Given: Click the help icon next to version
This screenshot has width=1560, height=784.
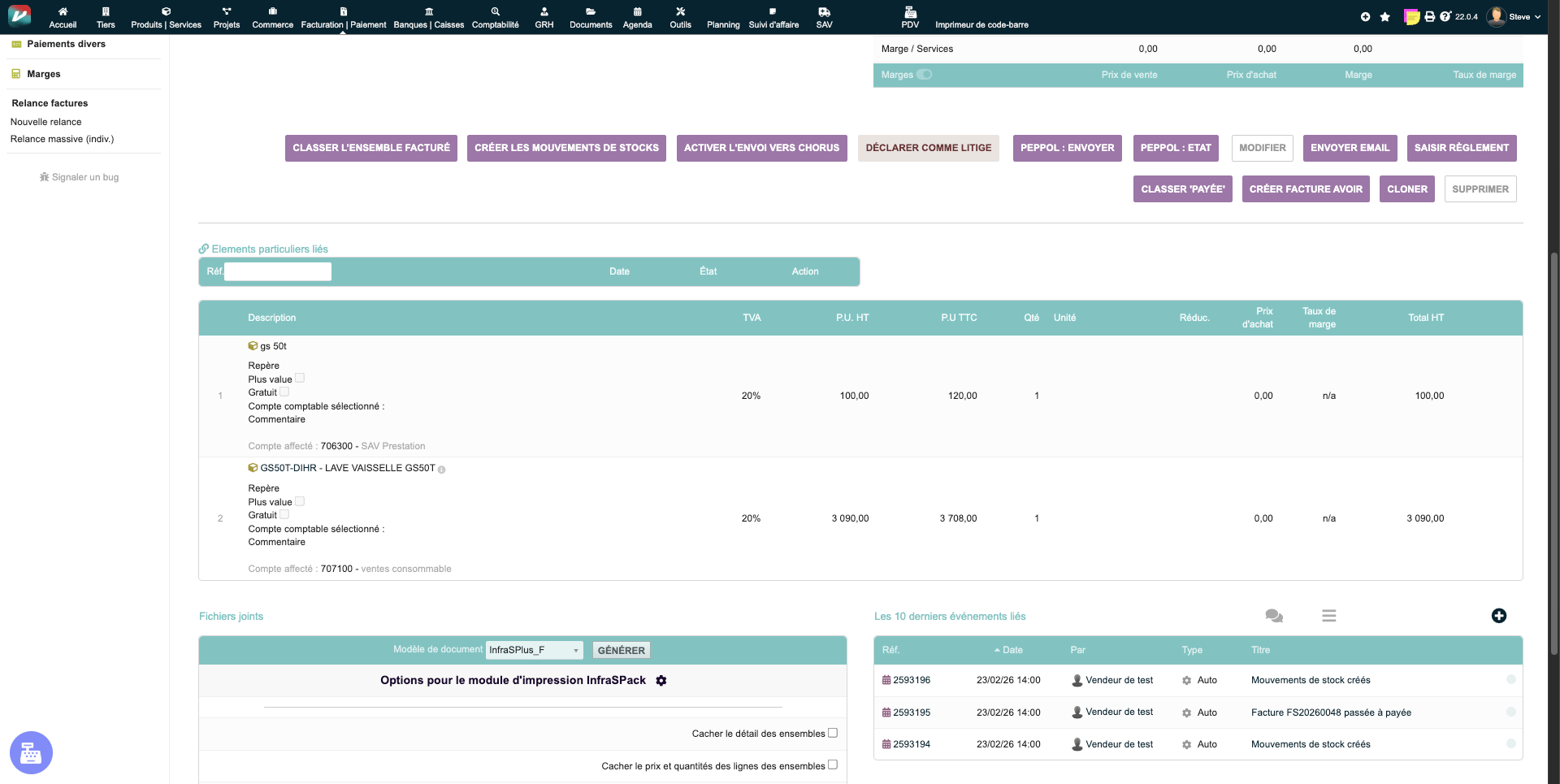Looking at the screenshot, I should (1445, 16).
